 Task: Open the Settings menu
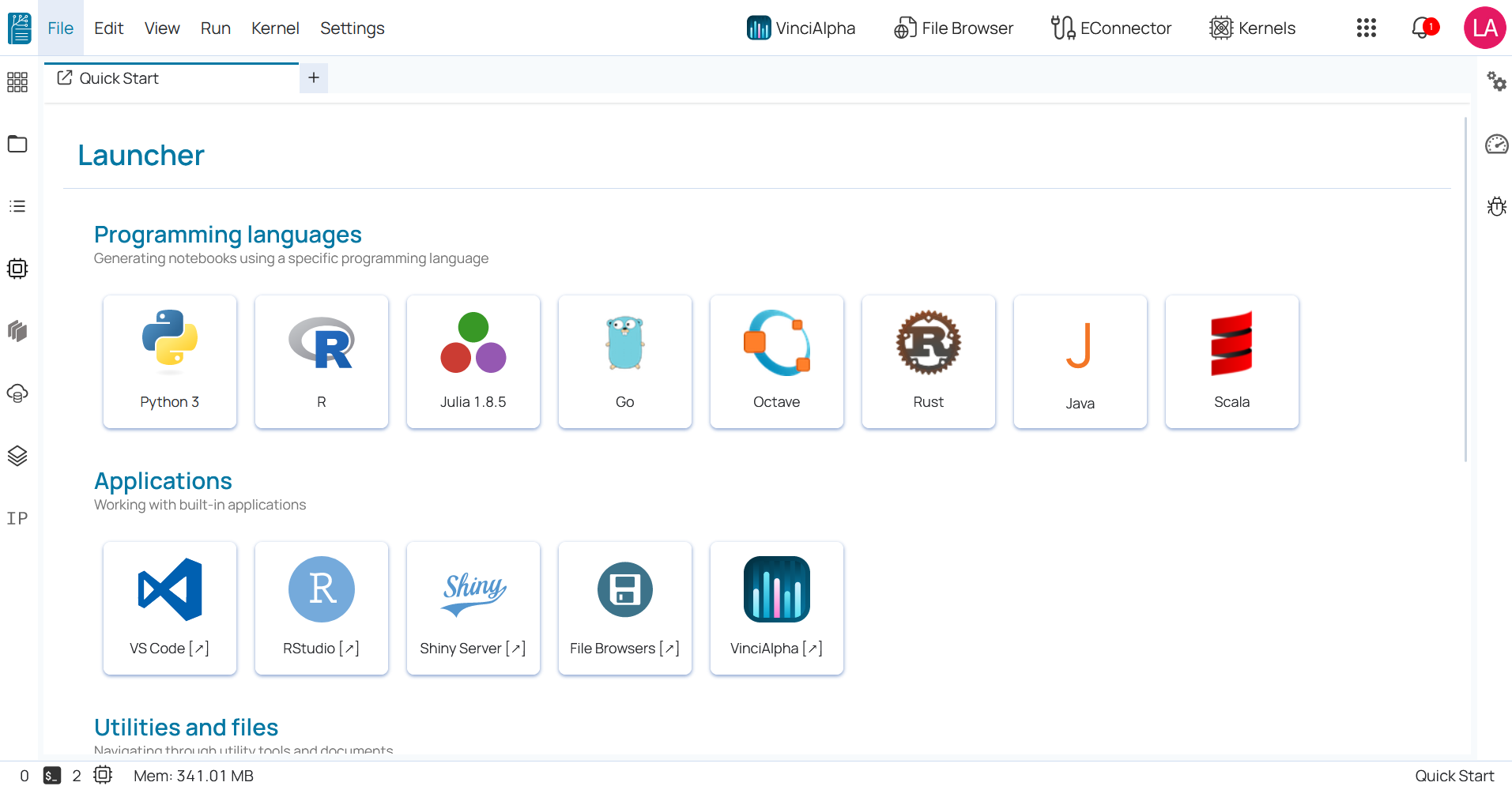[x=353, y=28]
